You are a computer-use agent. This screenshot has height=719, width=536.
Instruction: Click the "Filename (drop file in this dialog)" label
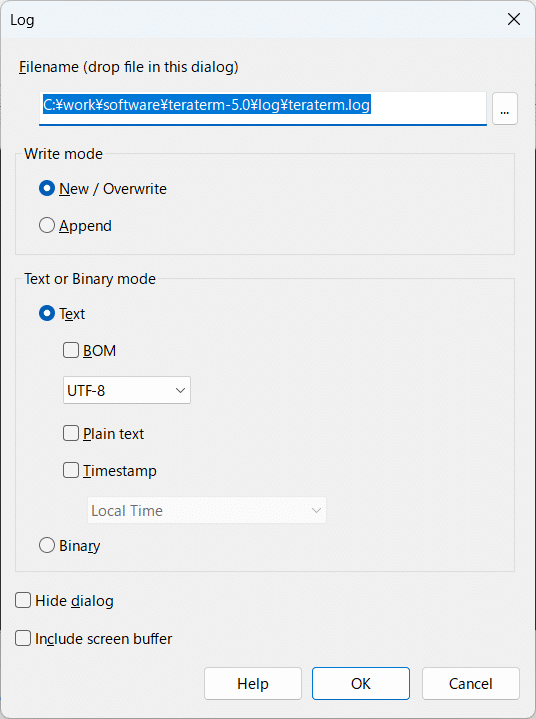click(129, 67)
